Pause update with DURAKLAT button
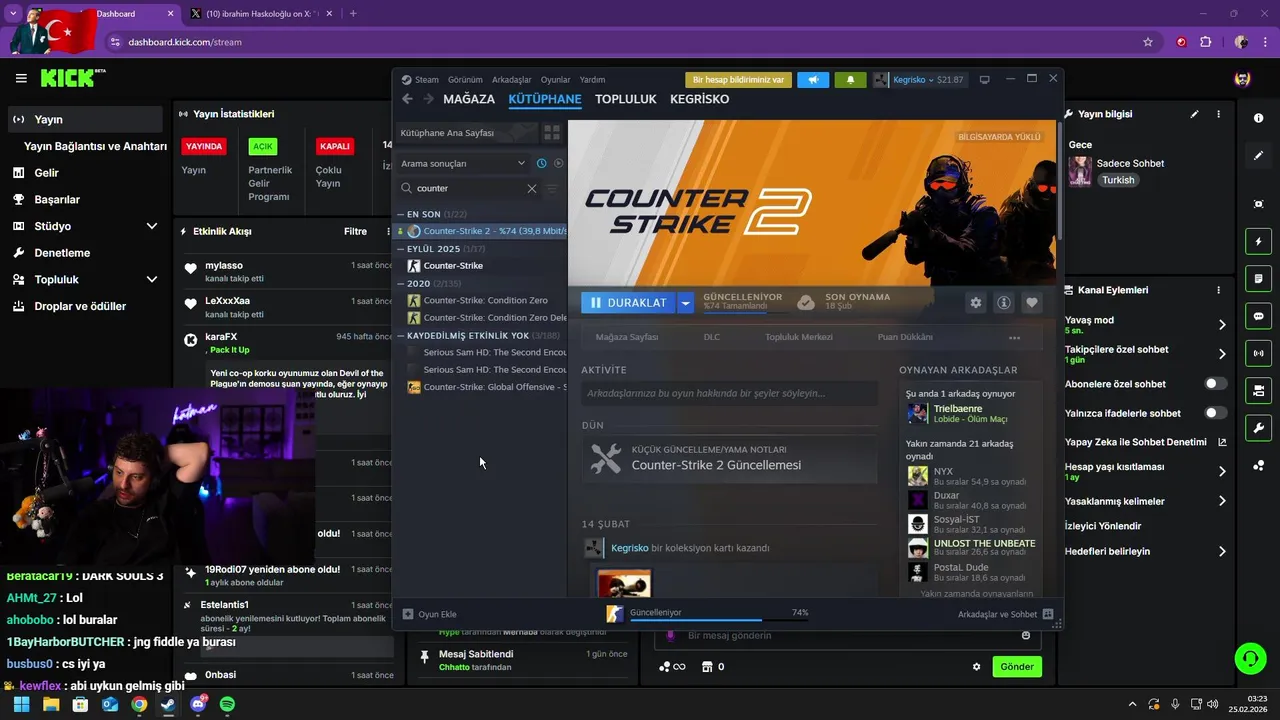This screenshot has height=720, width=1280. tap(629, 302)
